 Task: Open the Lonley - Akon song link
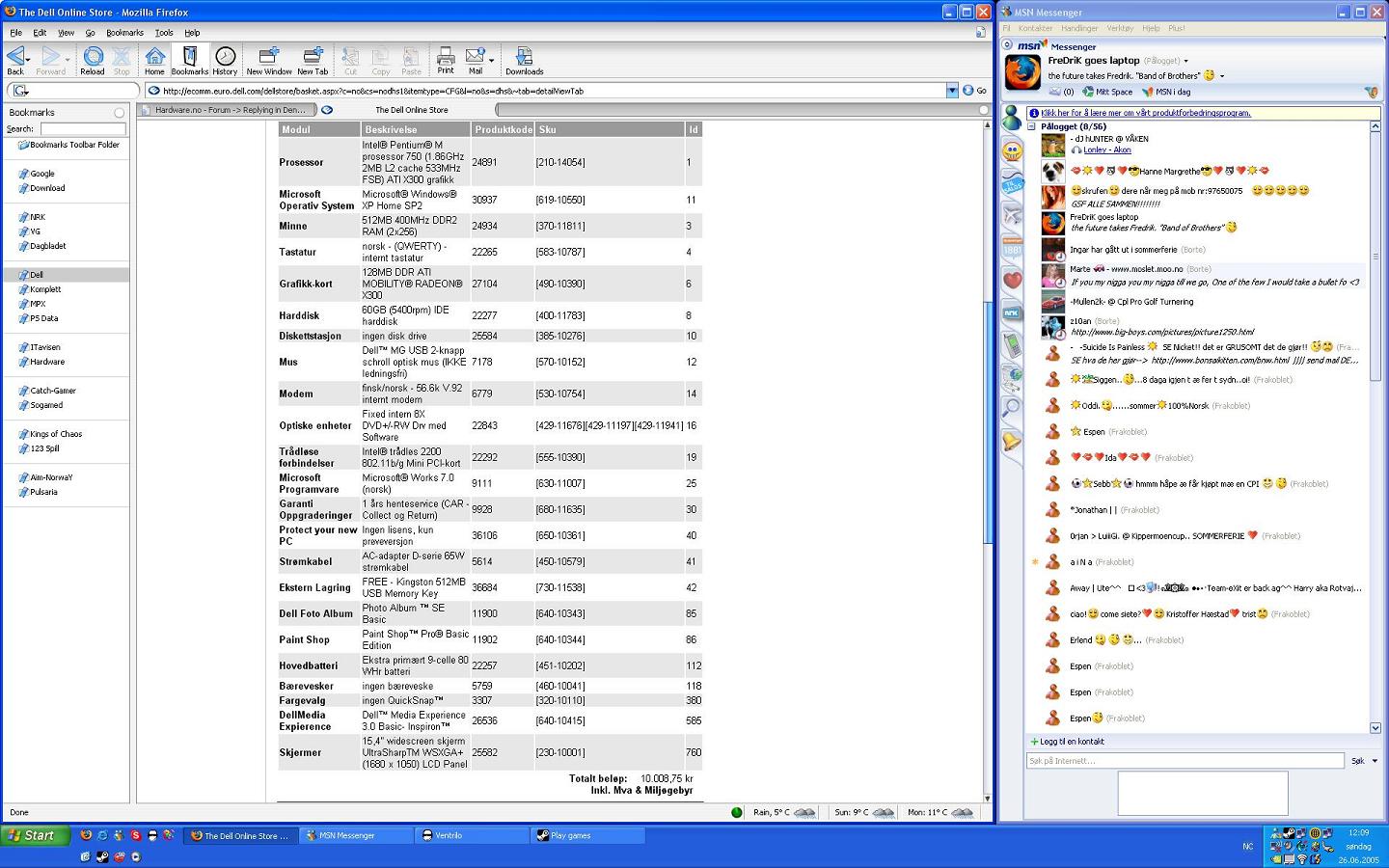[x=1106, y=150]
